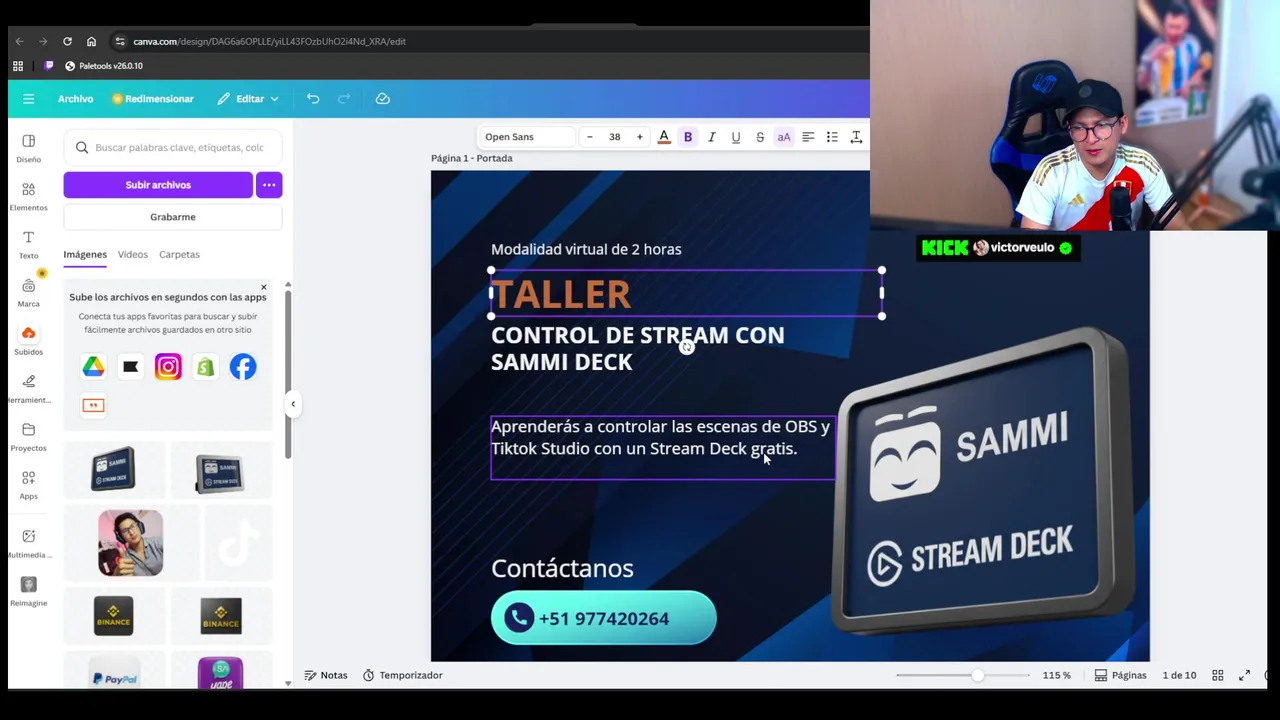The image size is (1280, 720).
Task: Click the Redimensionar button
Action: (x=153, y=99)
